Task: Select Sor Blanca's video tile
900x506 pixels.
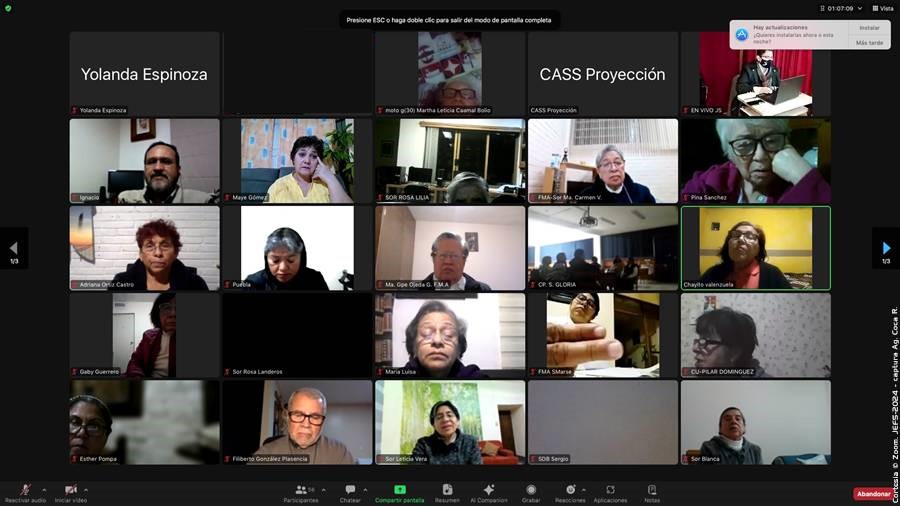Action: click(x=755, y=422)
